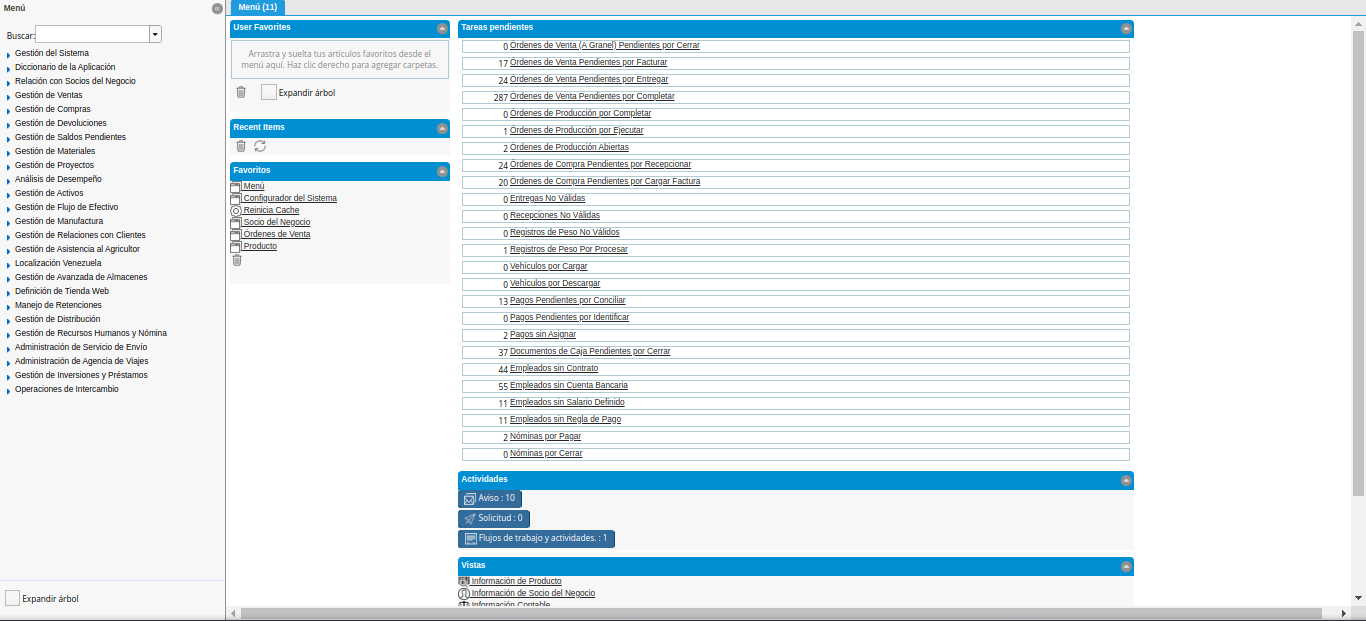The width and height of the screenshot is (1366, 621).
Task: Click trash icon below Favoritos list
Action: (x=237, y=260)
